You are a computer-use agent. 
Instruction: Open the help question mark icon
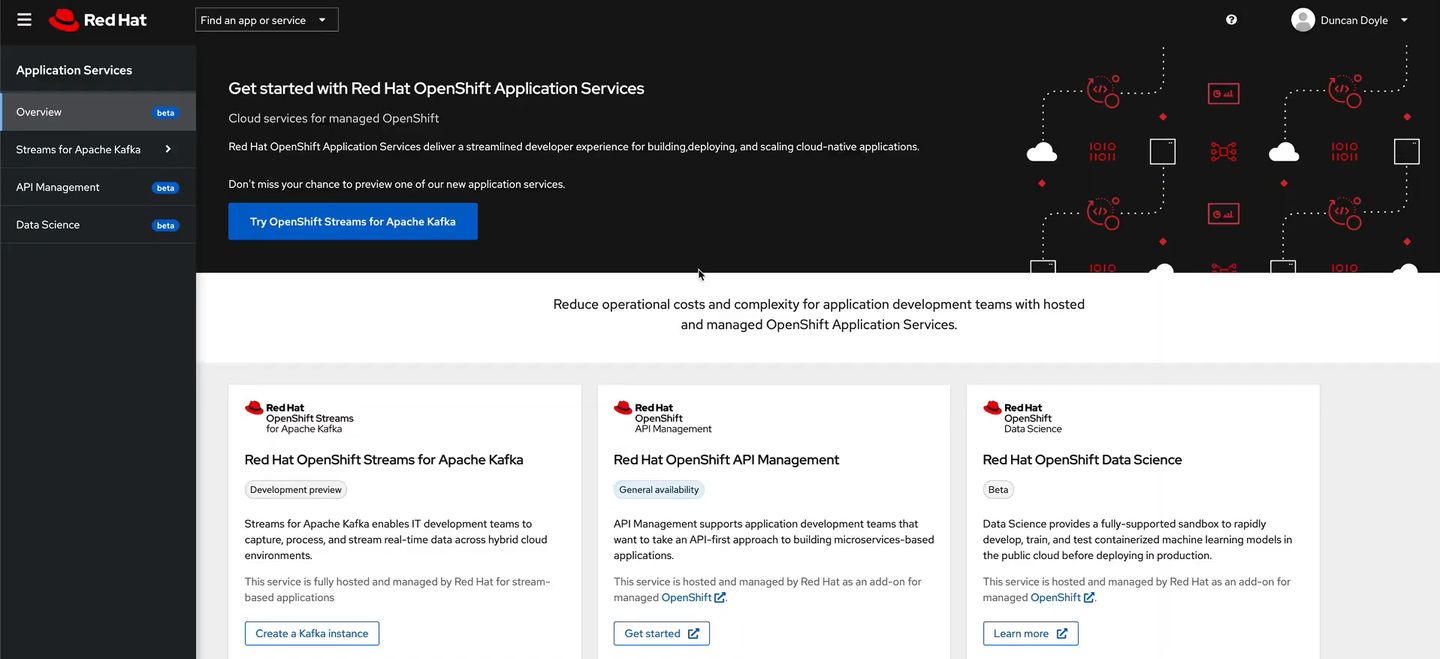(x=1231, y=20)
